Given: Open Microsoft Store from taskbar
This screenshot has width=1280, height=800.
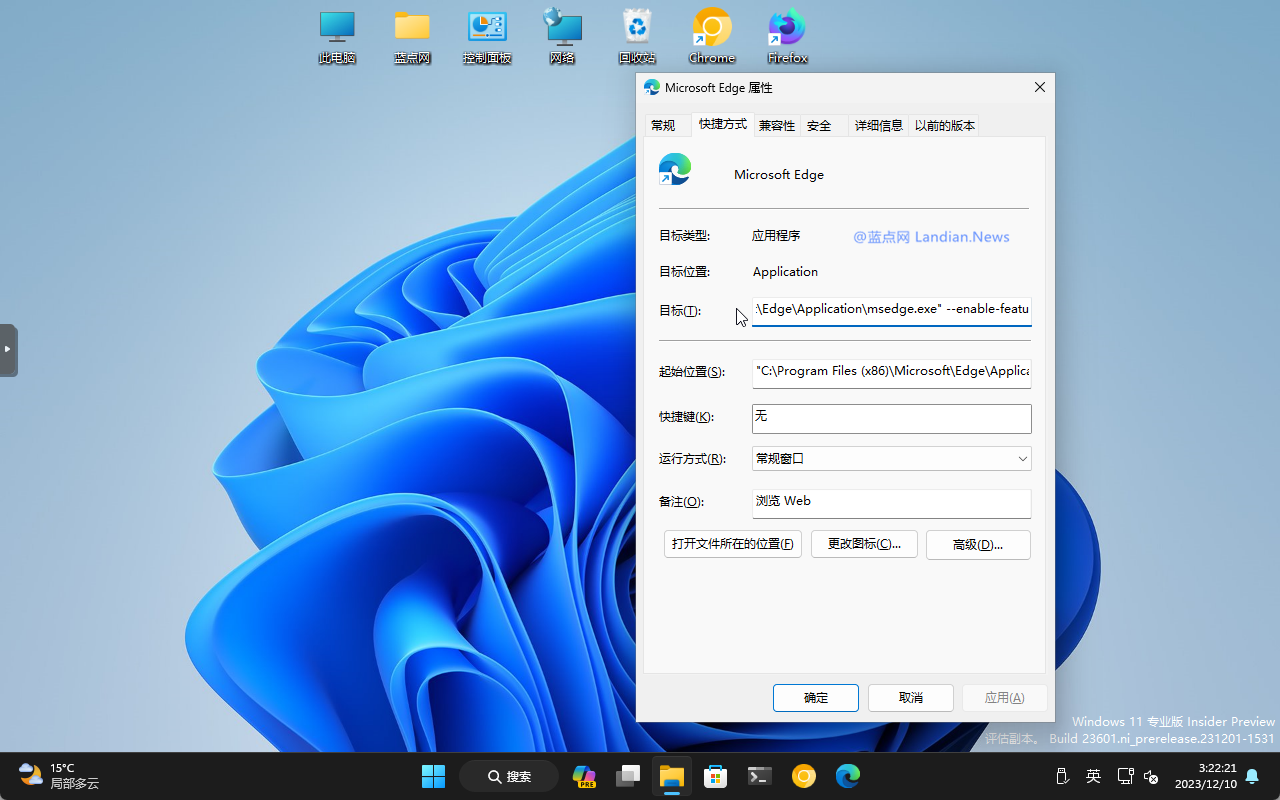Looking at the screenshot, I should (715, 776).
